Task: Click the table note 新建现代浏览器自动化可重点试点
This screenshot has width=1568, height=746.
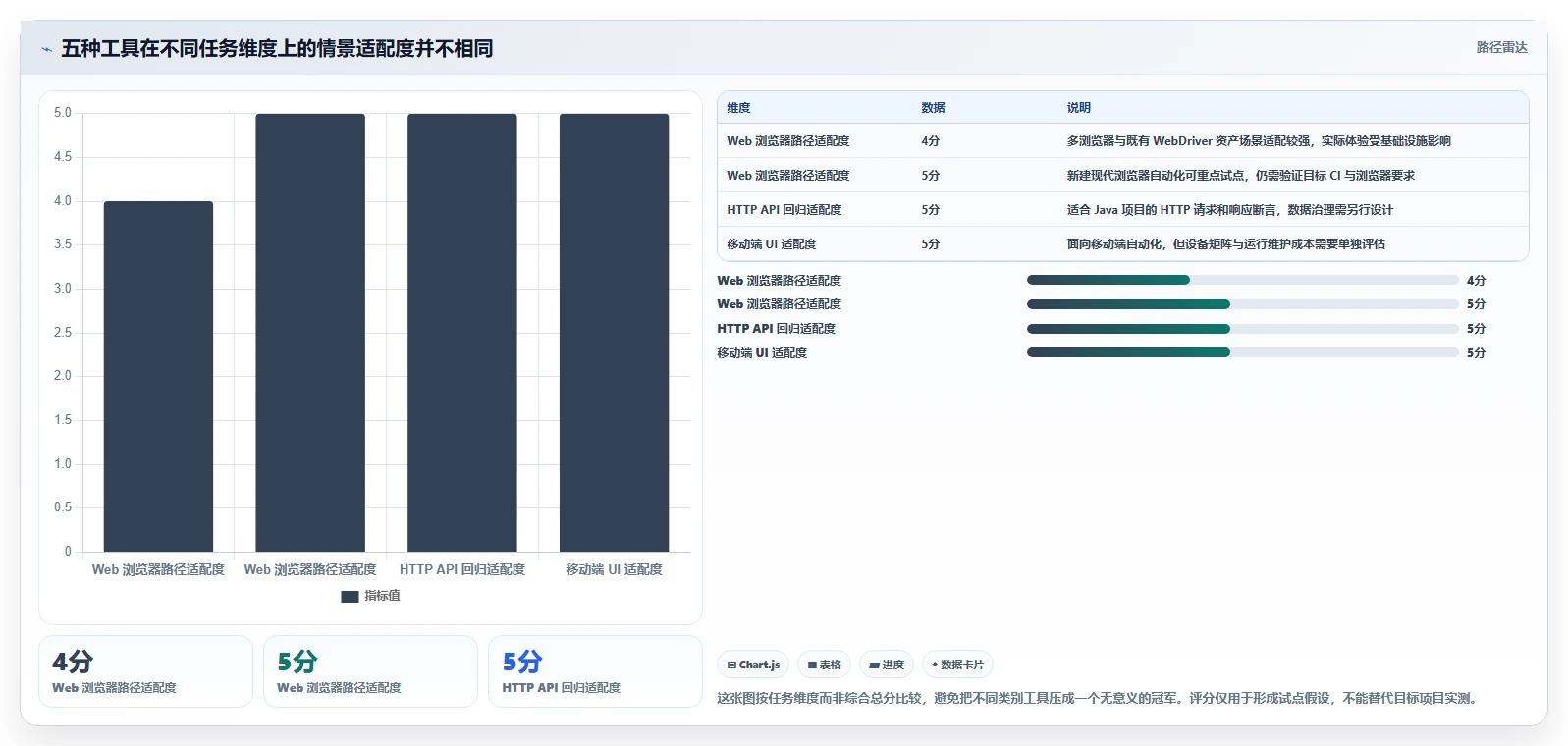Action: [1241, 176]
